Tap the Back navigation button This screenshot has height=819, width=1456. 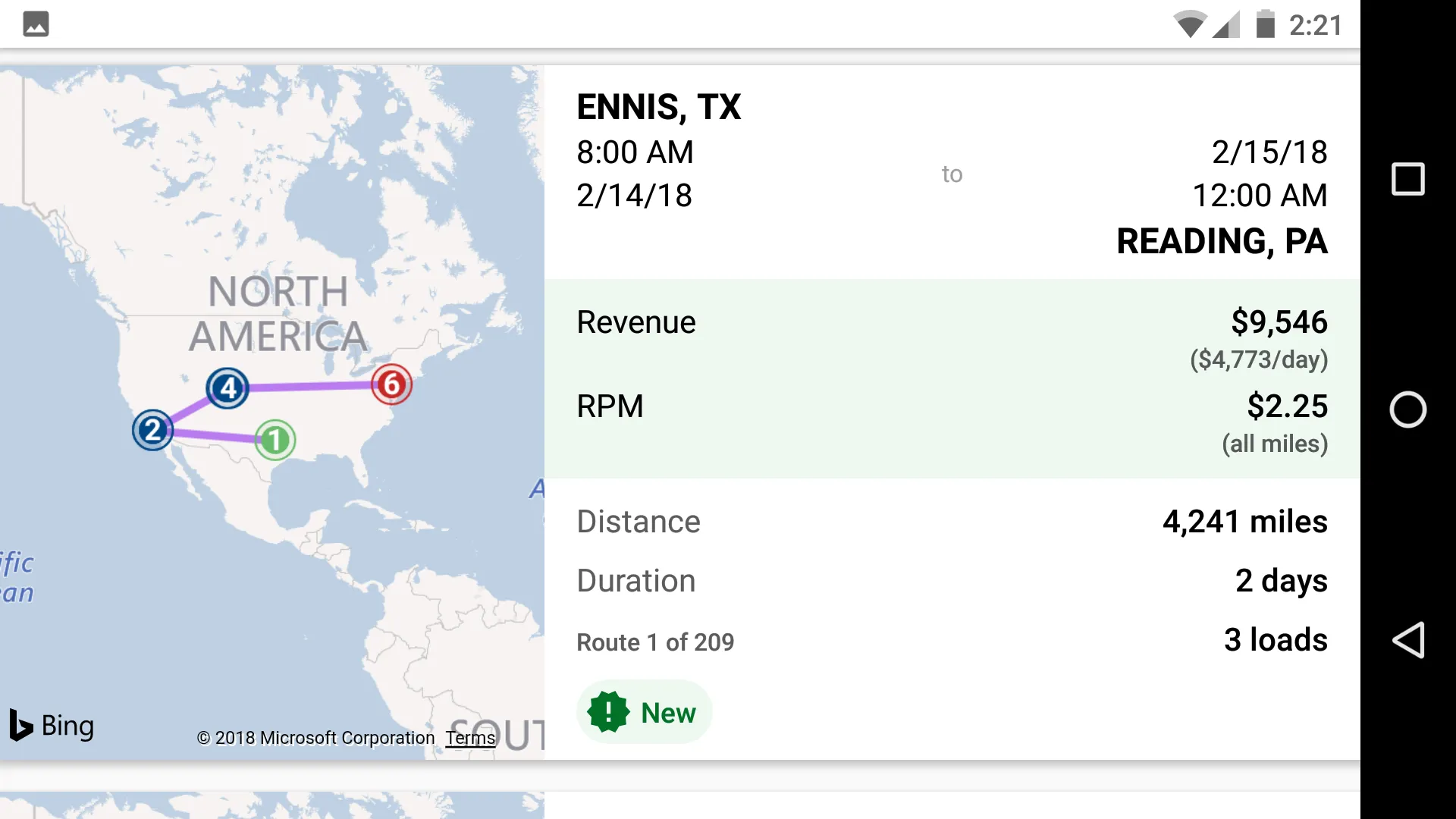pyautogui.click(x=1408, y=640)
